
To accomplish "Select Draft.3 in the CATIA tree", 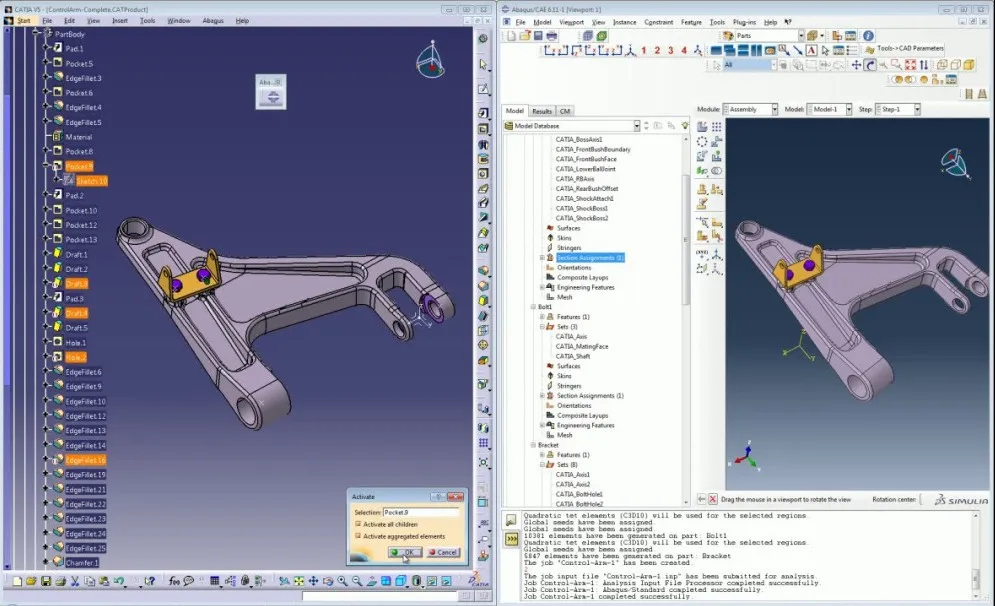I will [76, 284].
